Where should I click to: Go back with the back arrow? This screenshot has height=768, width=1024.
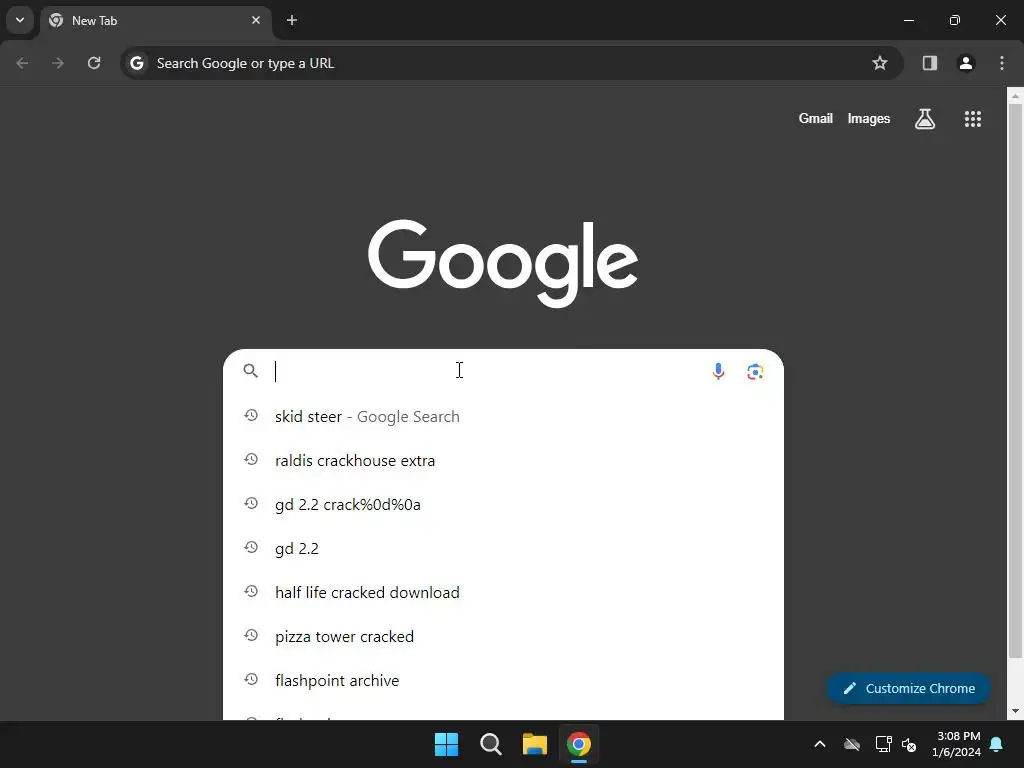22,63
